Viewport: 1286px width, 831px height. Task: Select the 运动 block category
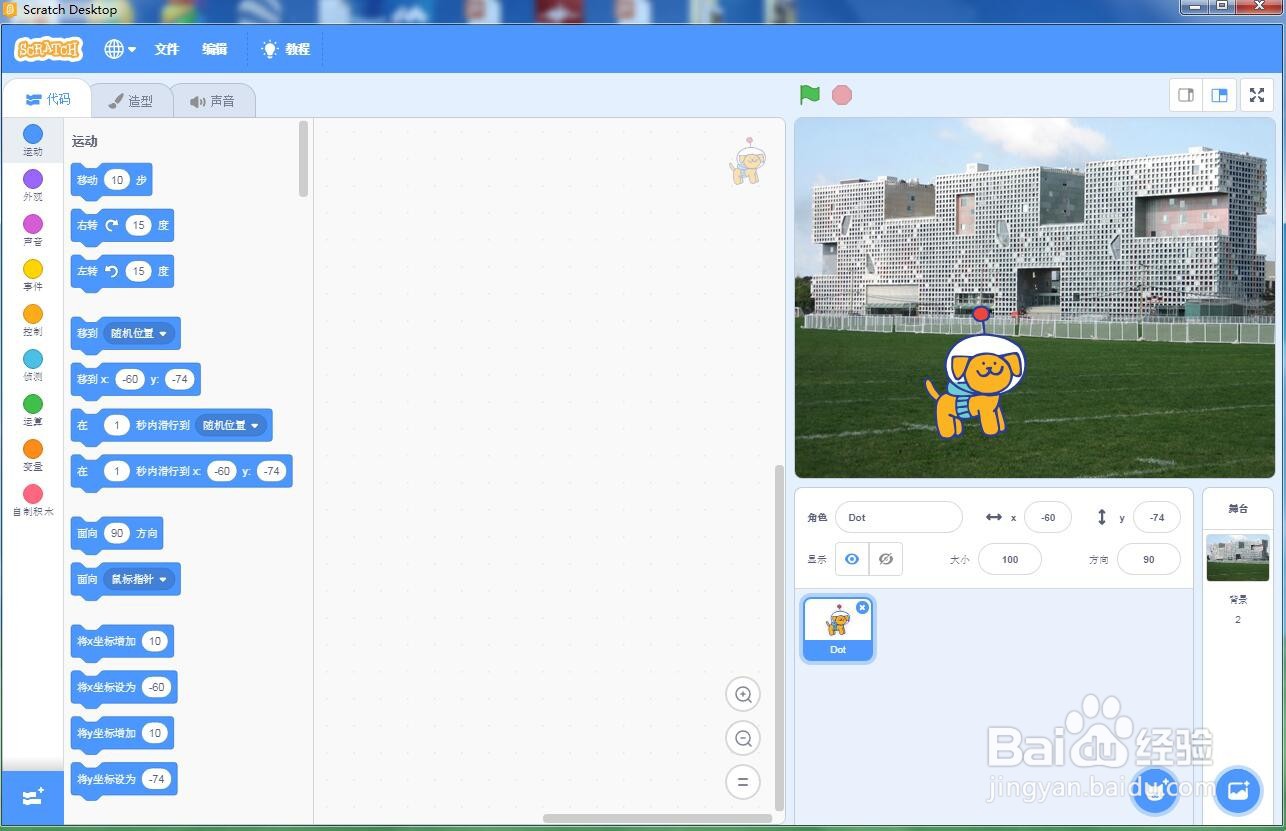tap(33, 141)
